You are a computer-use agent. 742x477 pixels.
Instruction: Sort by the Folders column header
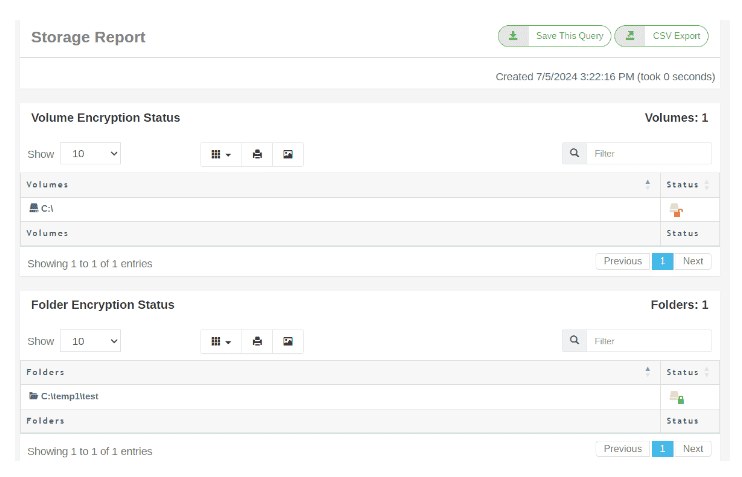[x=339, y=372]
